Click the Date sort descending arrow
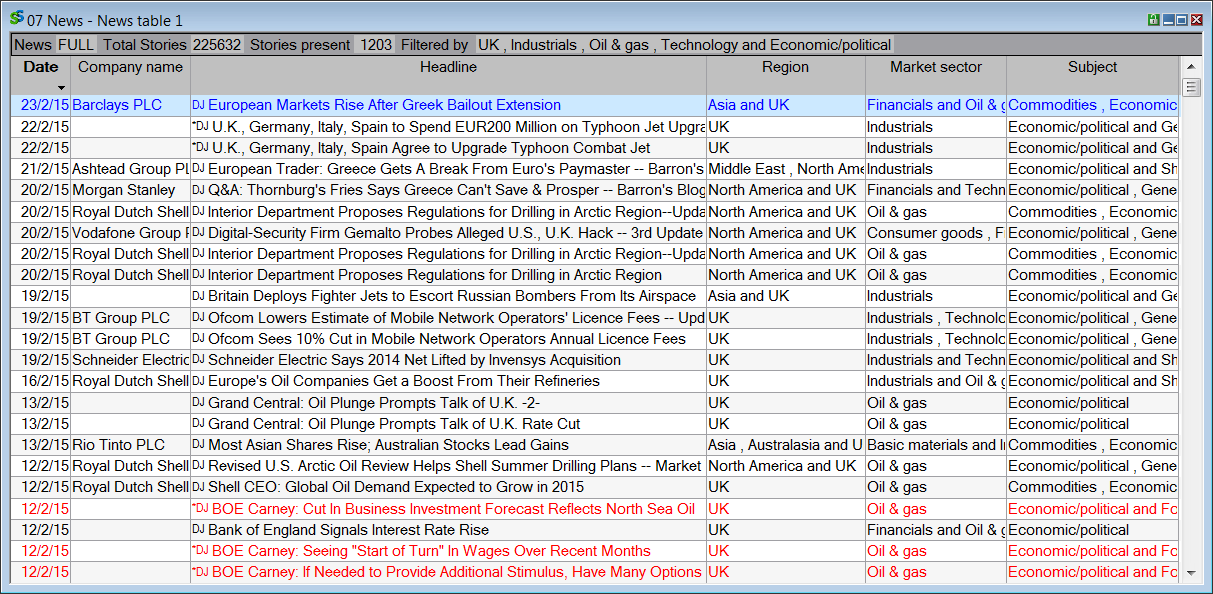Image resolution: width=1213 pixels, height=594 pixels. [62, 88]
